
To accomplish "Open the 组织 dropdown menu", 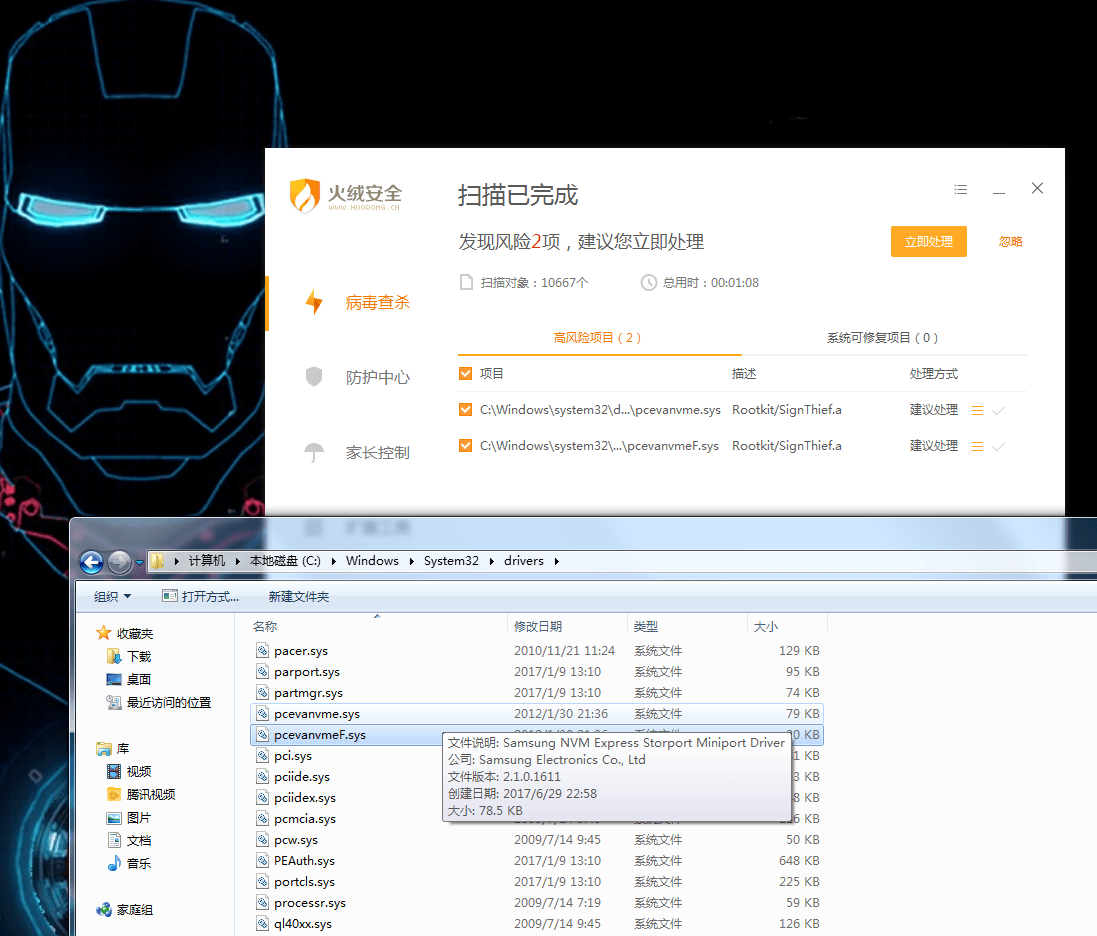I will 110,596.
